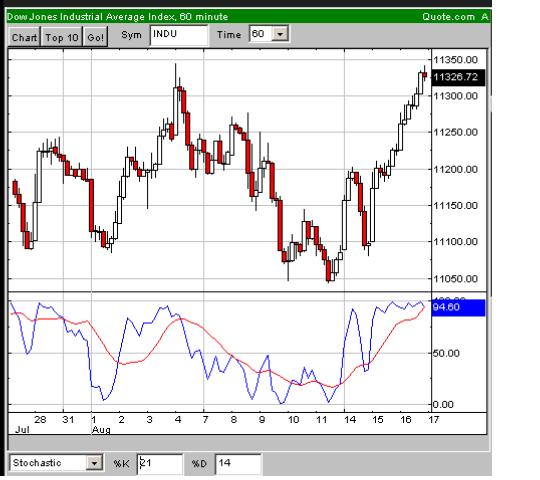The width and height of the screenshot is (540, 480).
Task: Click date label 31 on time axis
Action: (68, 420)
